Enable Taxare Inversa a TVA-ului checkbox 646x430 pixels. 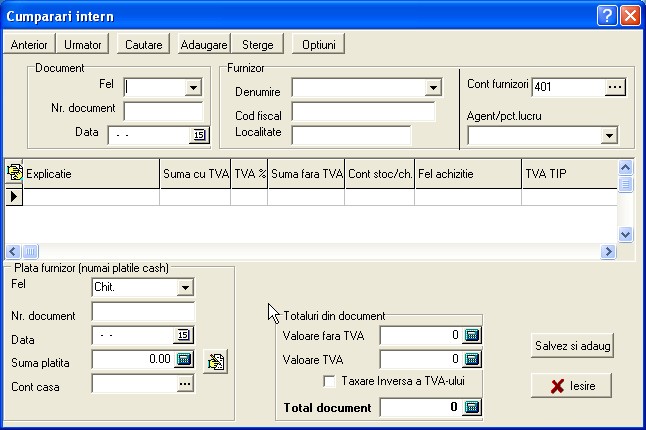(x=329, y=381)
